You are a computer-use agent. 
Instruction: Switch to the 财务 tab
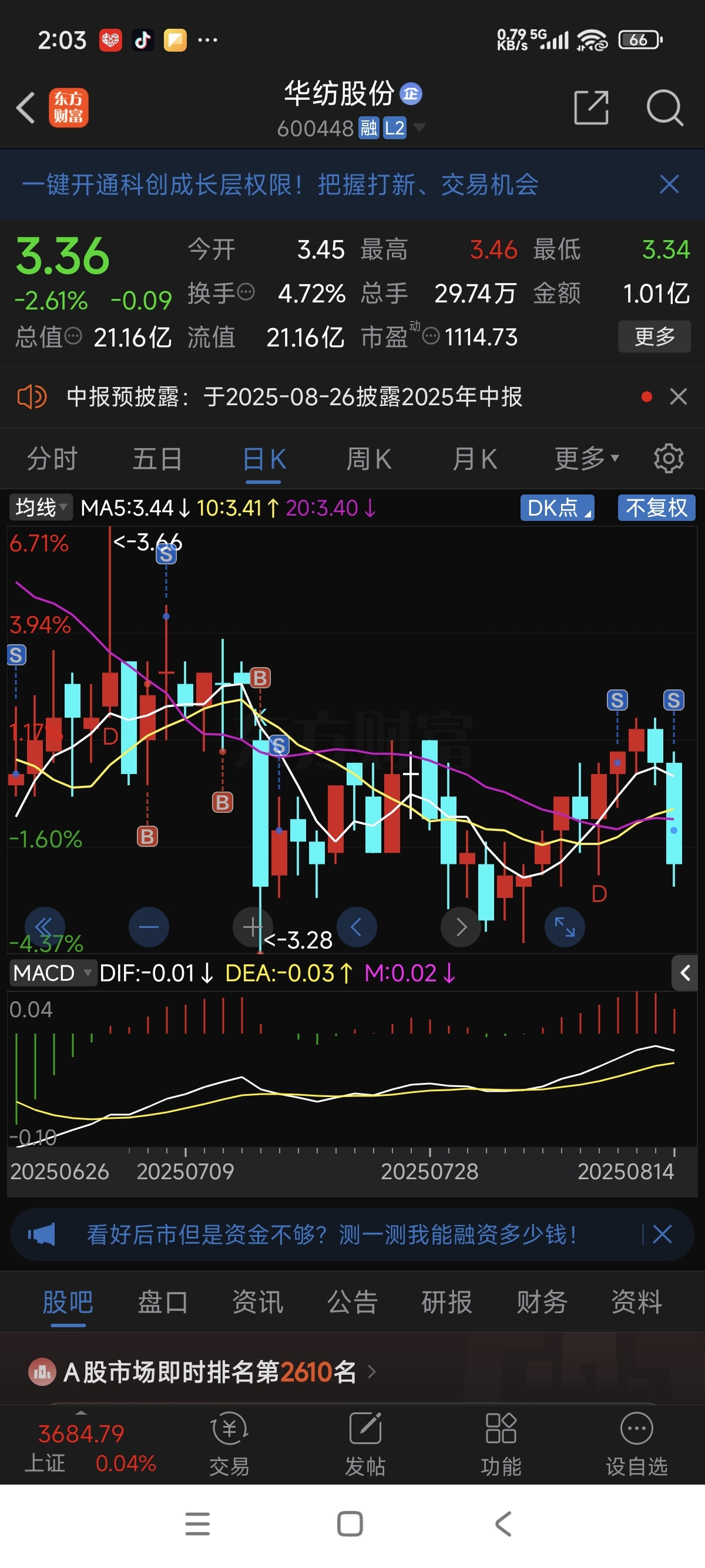coord(542,1302)
